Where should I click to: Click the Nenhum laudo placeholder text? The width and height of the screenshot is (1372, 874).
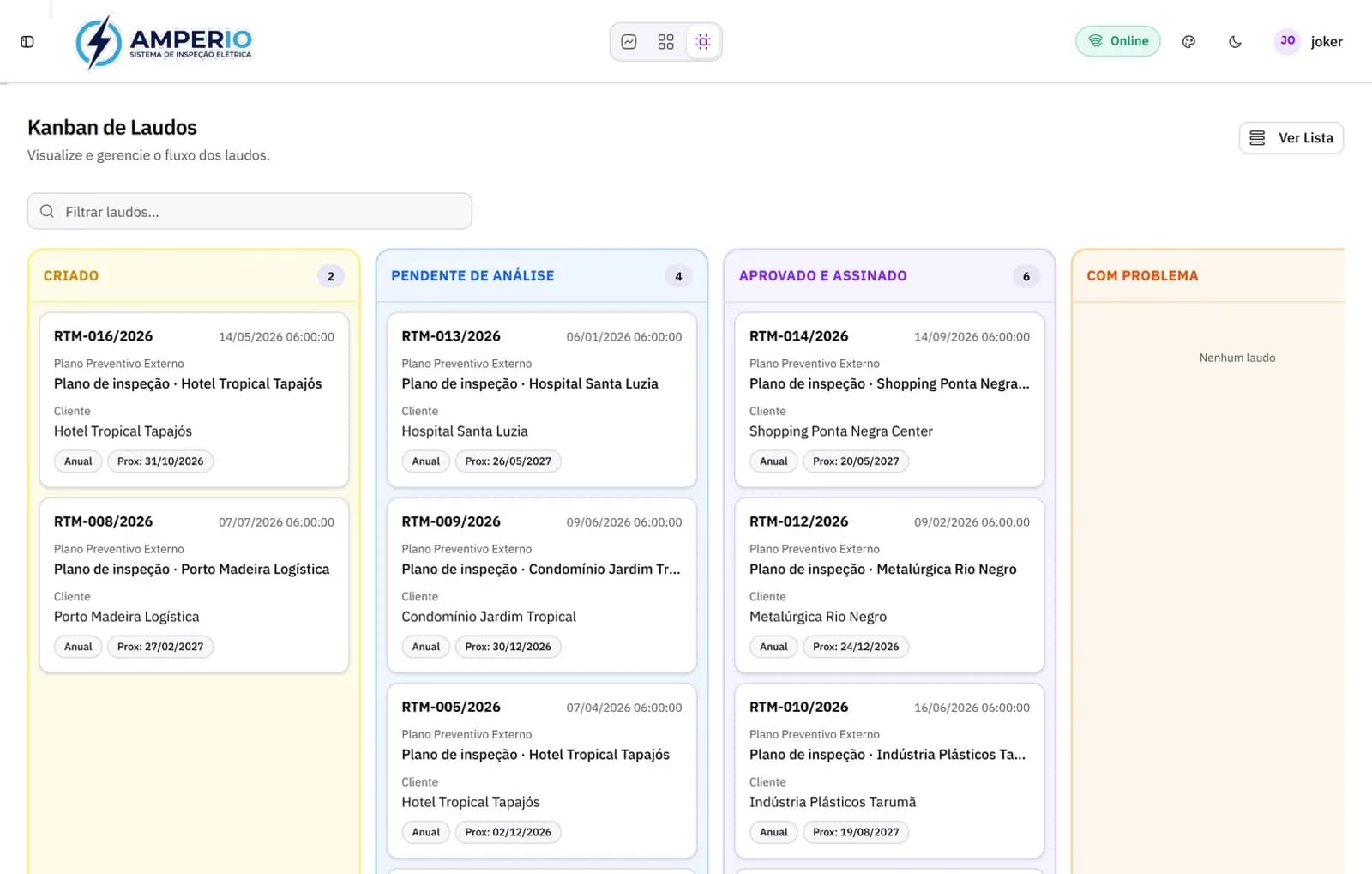1237,358
